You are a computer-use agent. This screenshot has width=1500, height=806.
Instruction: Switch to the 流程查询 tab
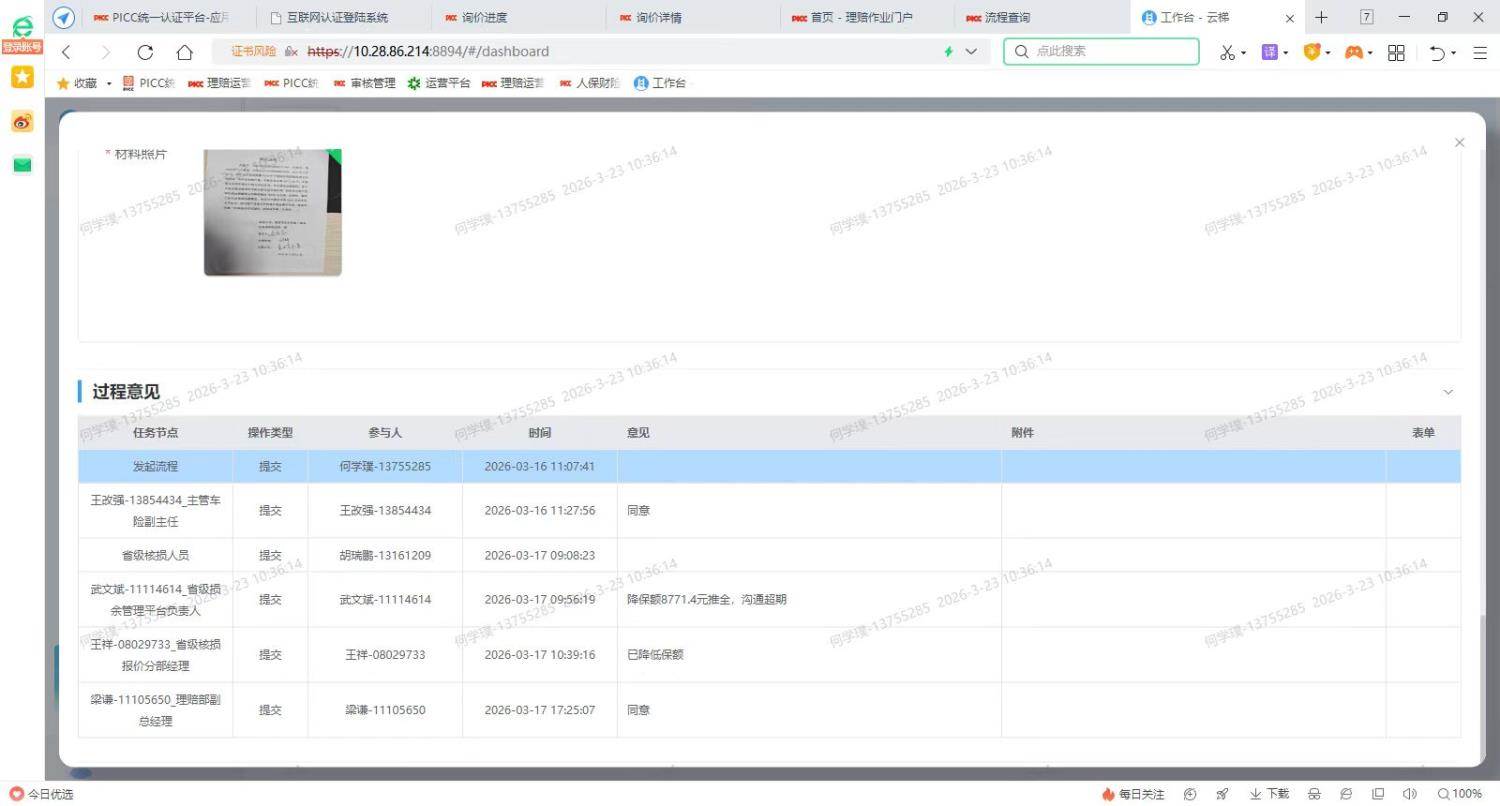1006,17
